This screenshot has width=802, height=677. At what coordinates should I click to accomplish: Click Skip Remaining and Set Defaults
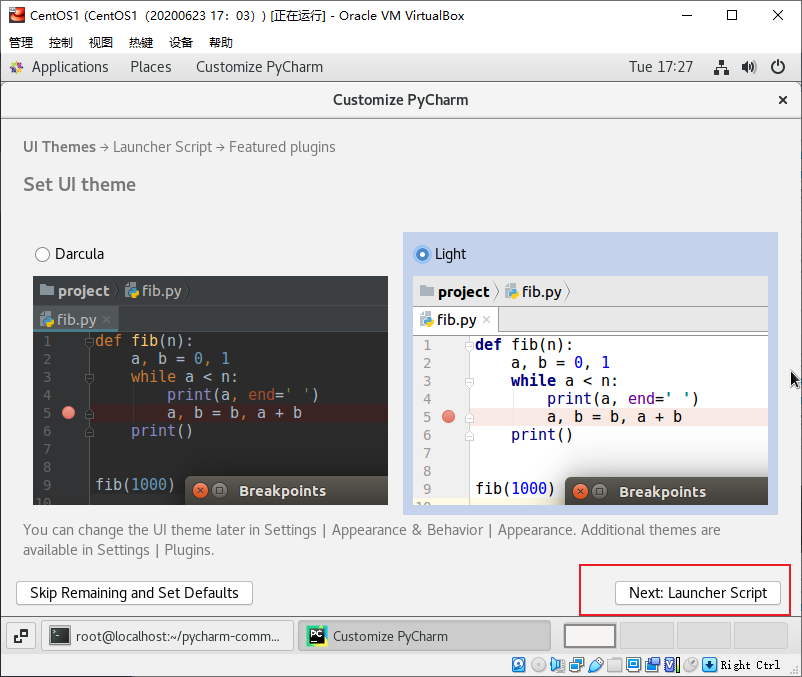pyautogui.click(x=134, y=592)
